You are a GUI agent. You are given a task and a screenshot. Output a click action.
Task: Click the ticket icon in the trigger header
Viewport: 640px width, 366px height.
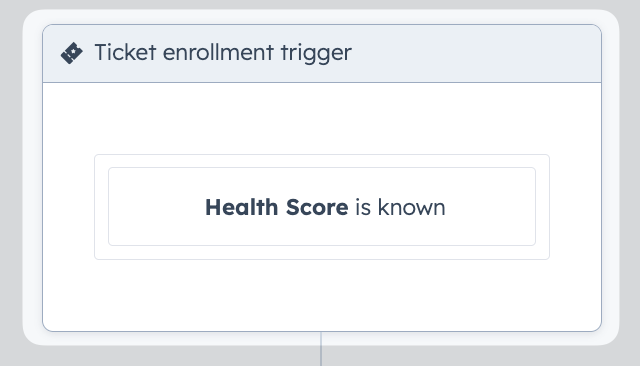(x=71, y=53)
